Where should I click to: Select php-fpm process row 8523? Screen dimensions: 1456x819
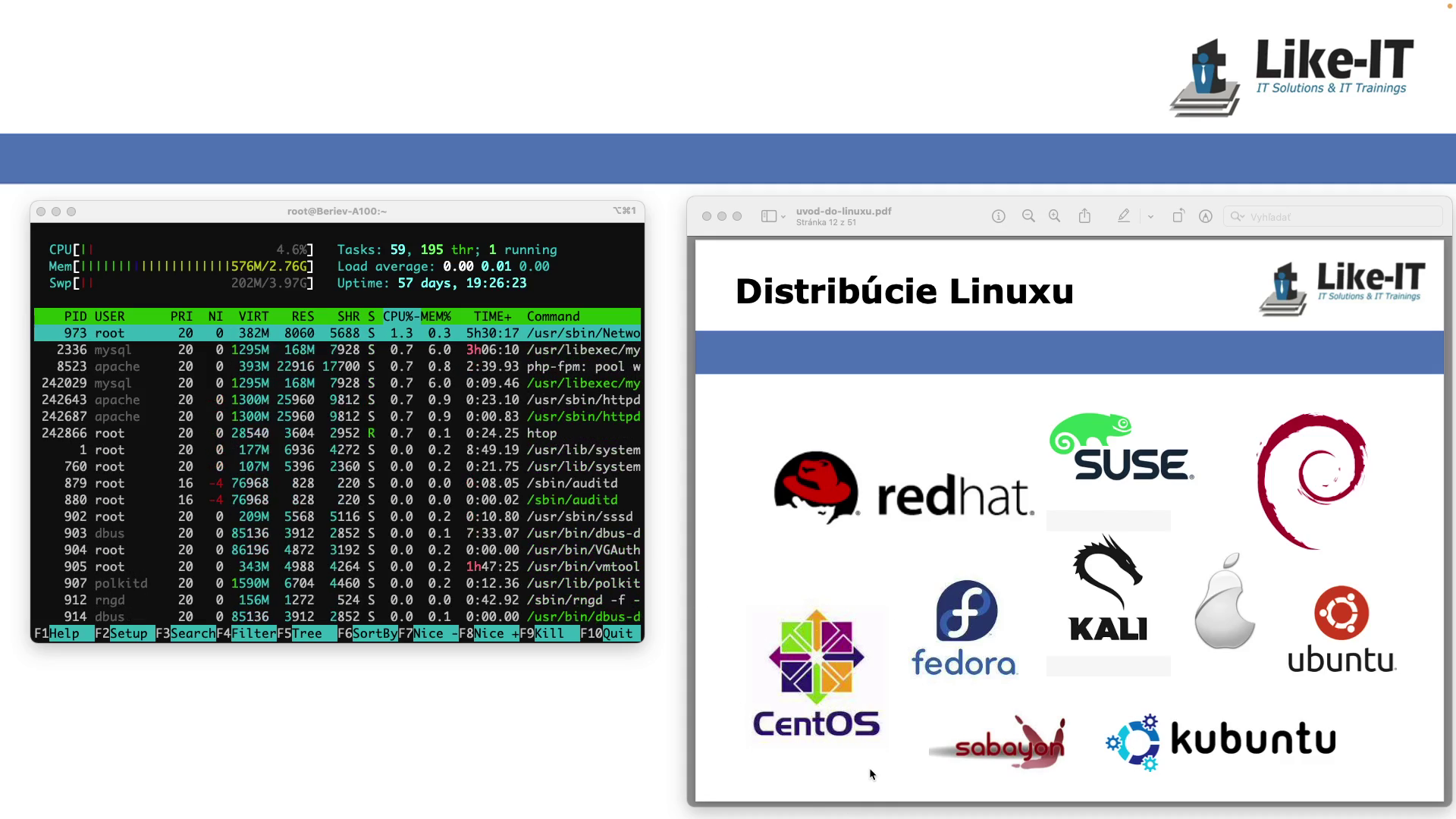[337, 366]
